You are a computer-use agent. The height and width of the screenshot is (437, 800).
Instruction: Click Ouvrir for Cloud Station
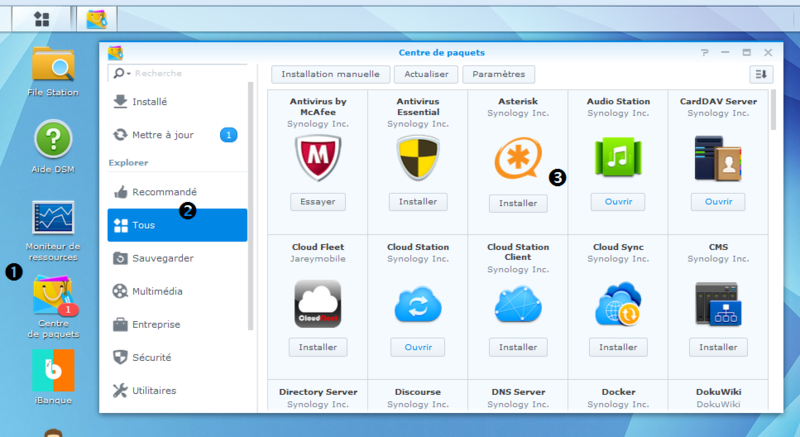coord(418,347)
